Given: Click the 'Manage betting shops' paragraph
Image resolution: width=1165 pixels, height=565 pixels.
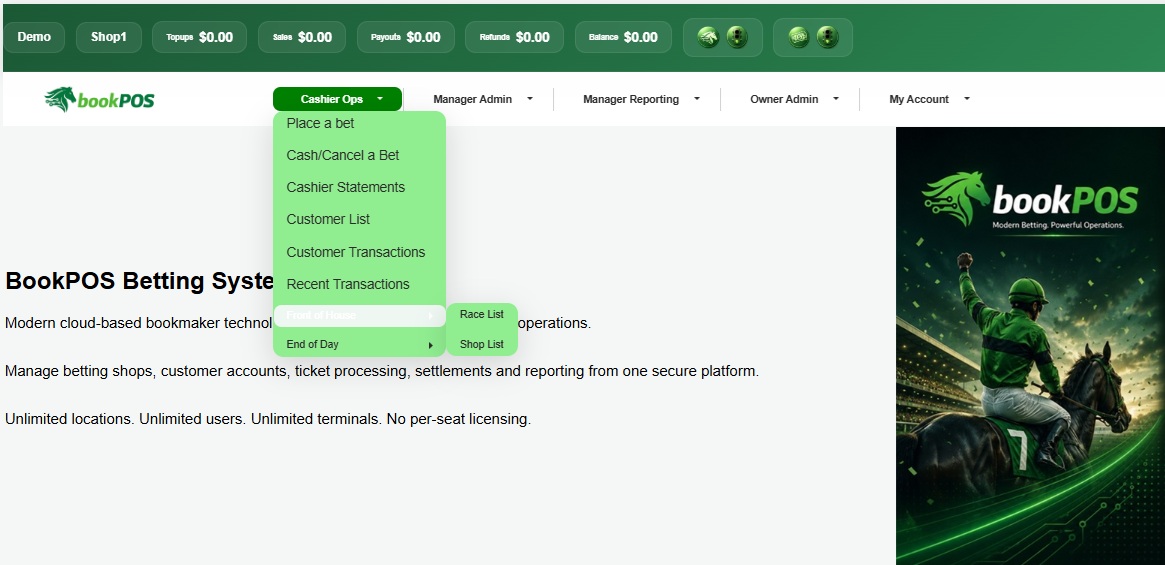Looking at the screenshot, I should click(382, 371).
